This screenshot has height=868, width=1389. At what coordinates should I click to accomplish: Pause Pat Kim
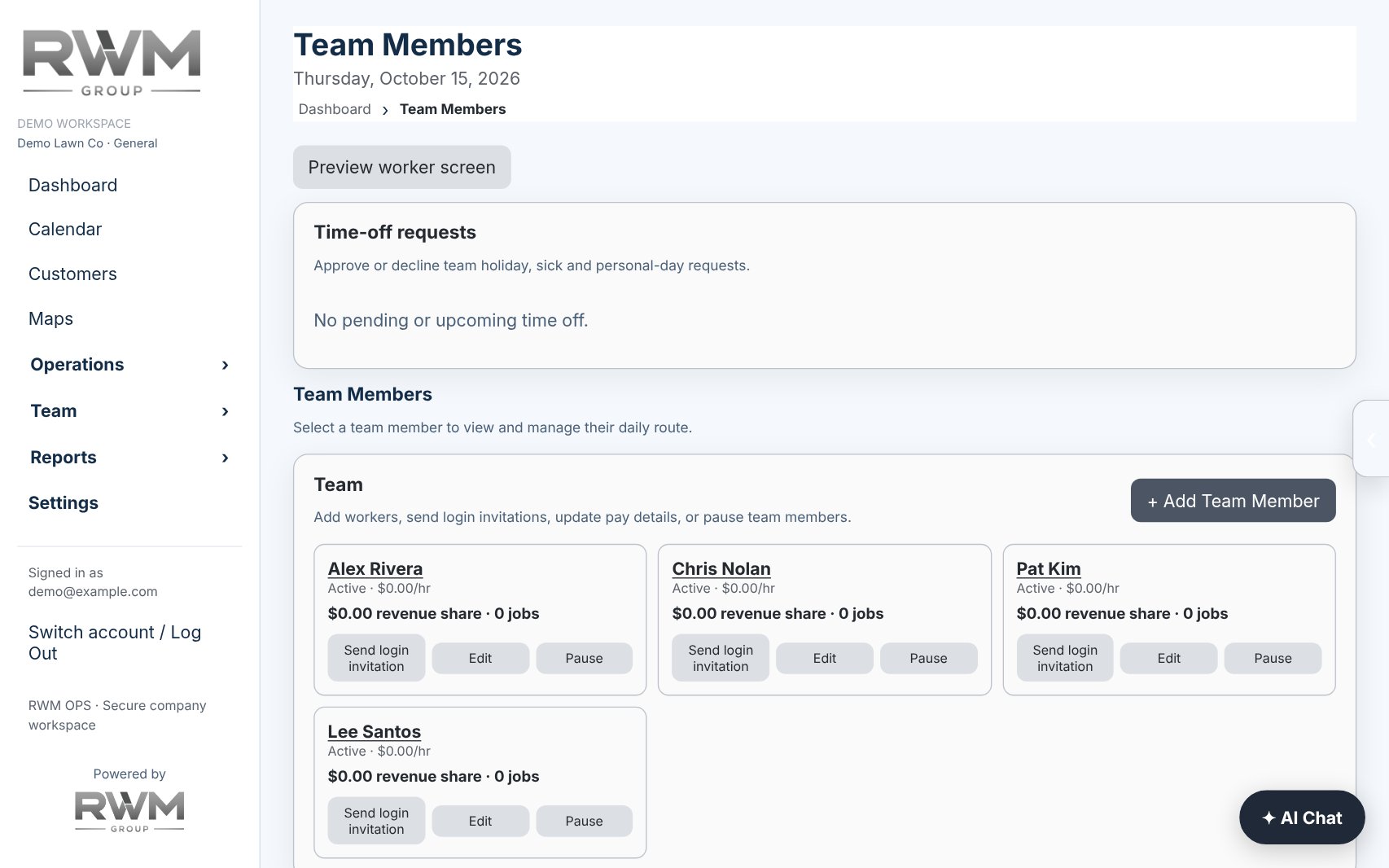(x=1273, y=658)
